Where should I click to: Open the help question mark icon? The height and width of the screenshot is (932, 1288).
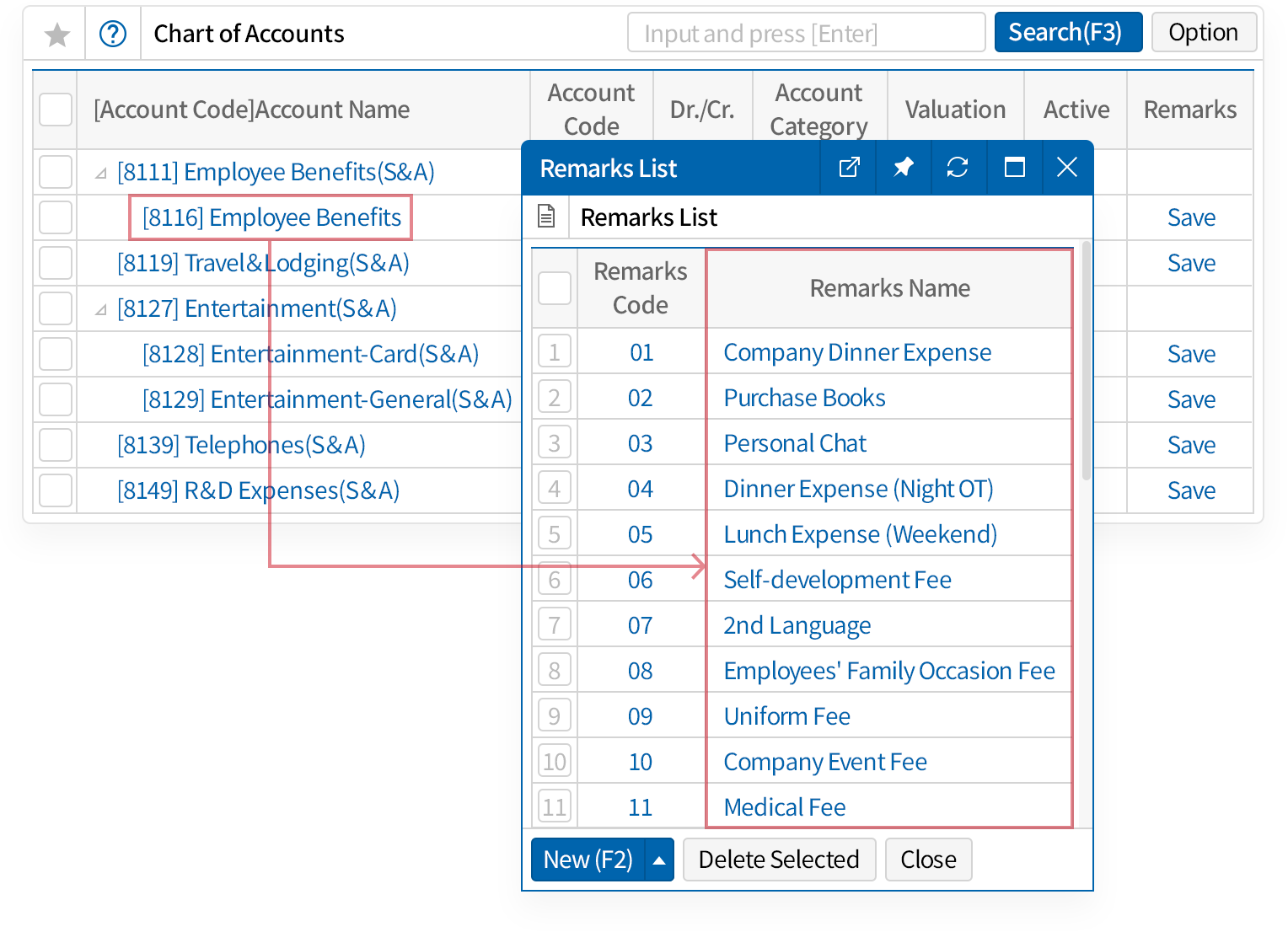click(113, 35)
